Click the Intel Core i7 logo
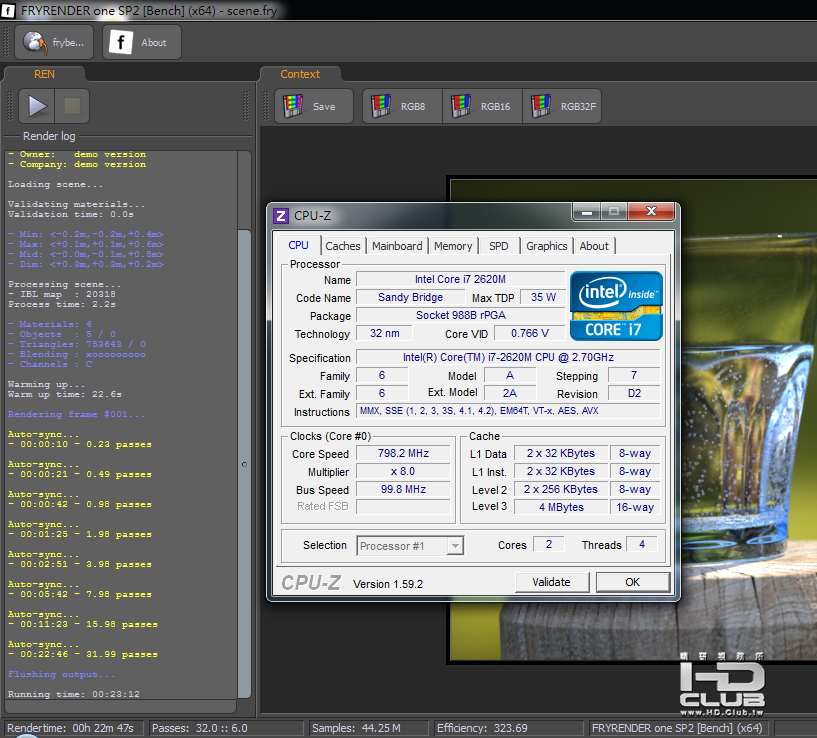 click(616, 305)
